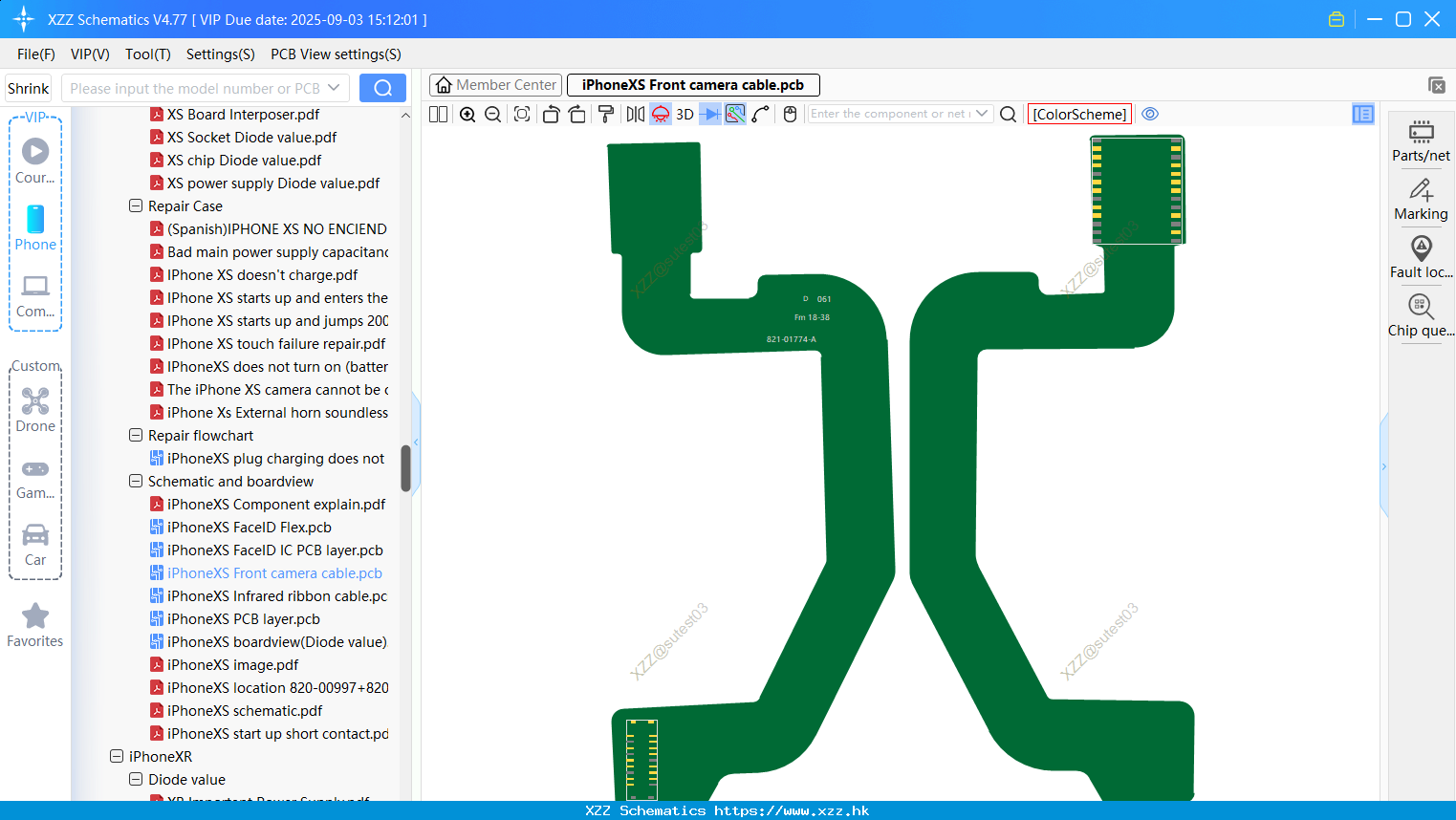
Task: Rotate the board clockwise
Action: point(577,114)
